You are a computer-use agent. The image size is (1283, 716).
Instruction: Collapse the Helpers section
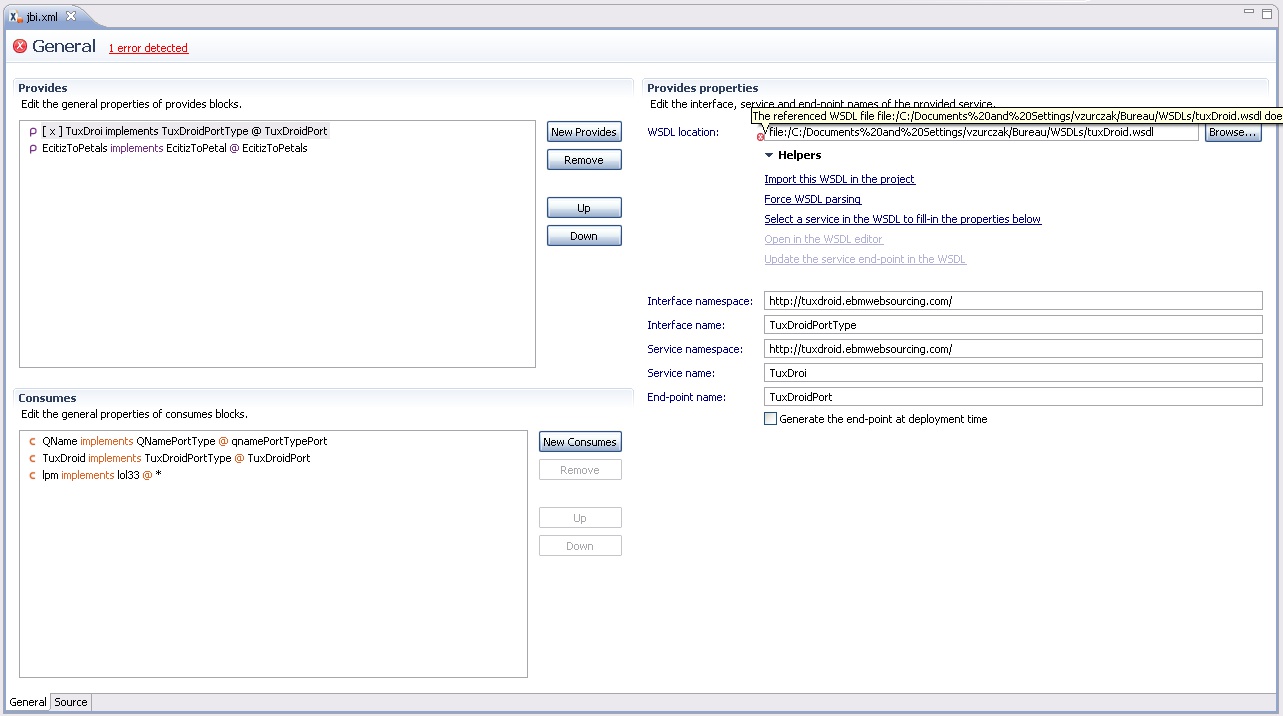(x=769, y=156)
